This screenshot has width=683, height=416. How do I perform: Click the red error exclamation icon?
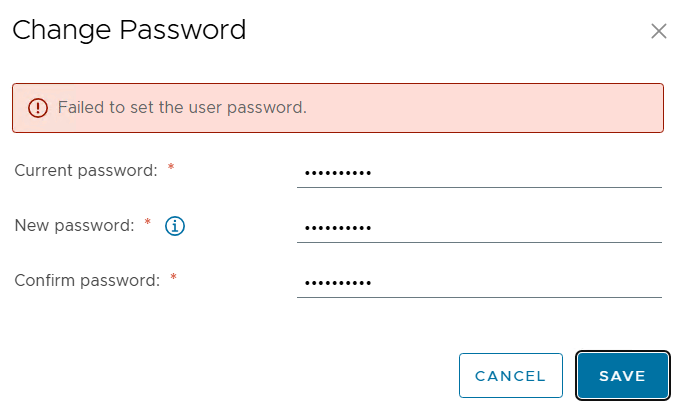(38, 108)
